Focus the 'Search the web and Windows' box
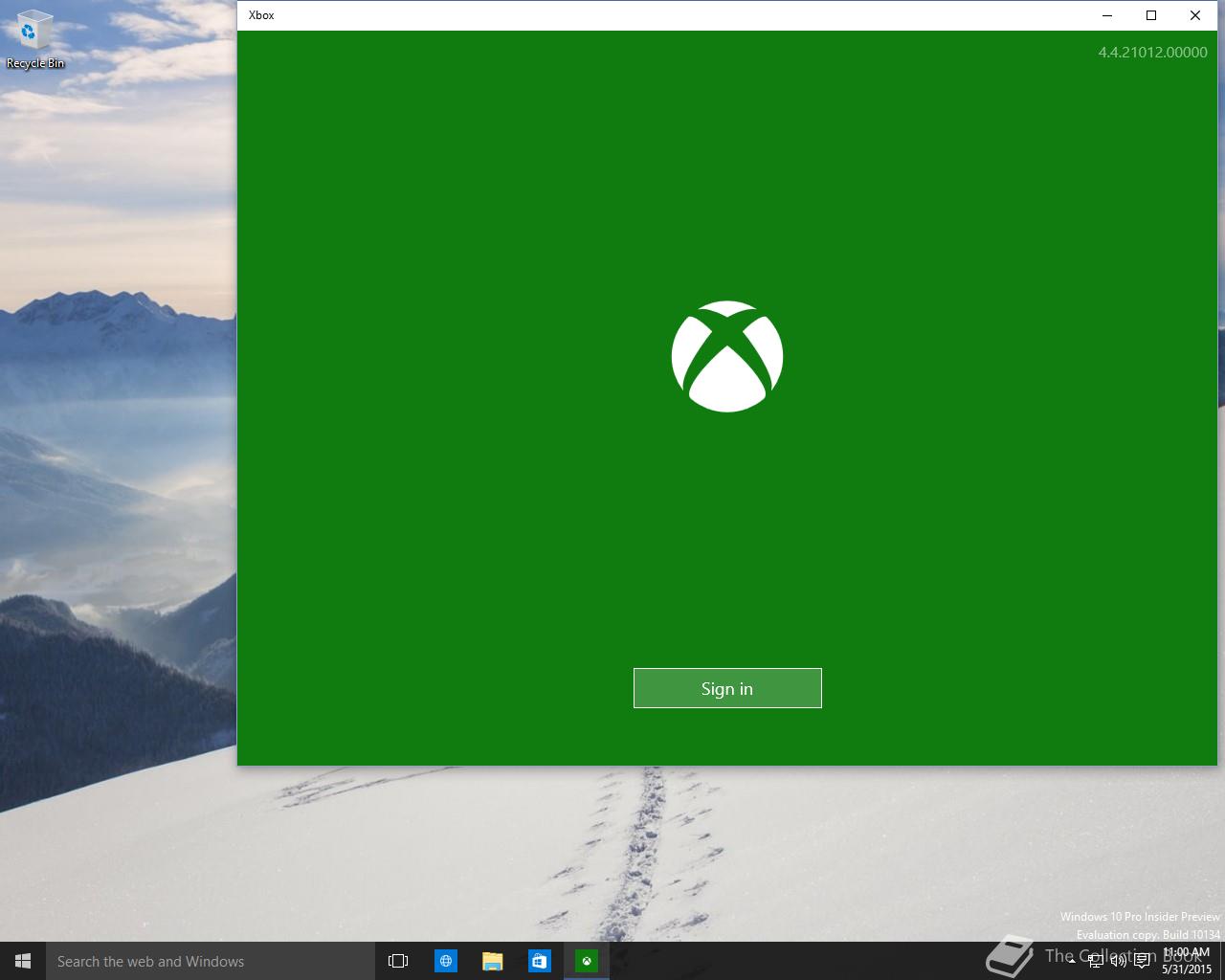1225x980 pixels. (210, 961)
